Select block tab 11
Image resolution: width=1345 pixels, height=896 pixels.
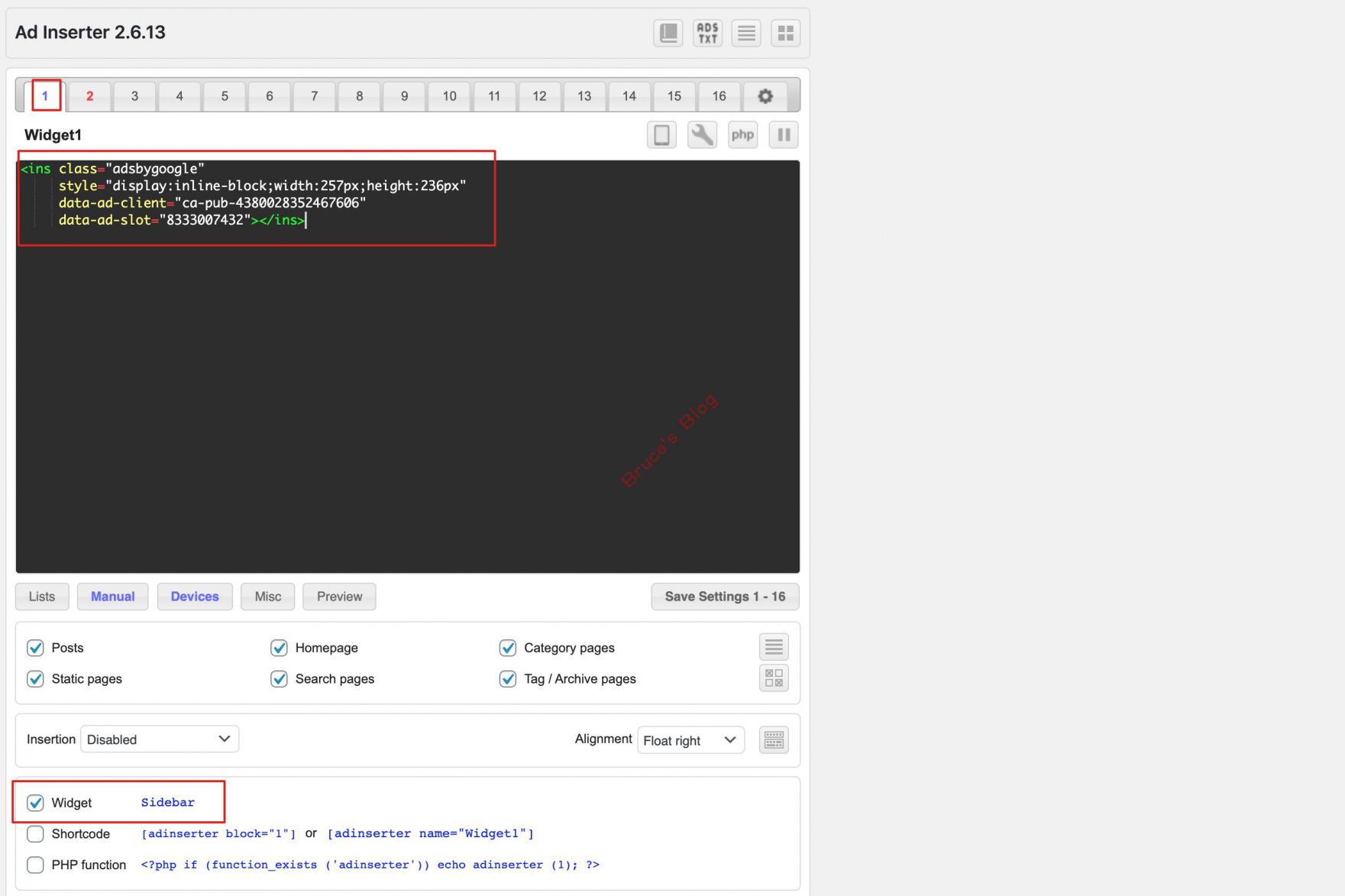[x=494, y=96]
